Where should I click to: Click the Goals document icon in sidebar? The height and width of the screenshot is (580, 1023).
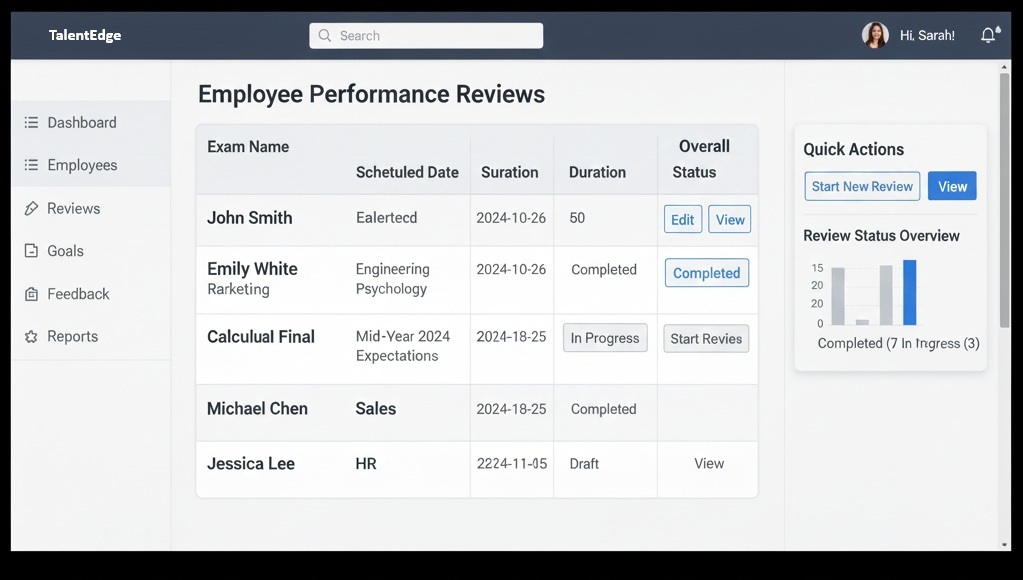click(x=31, y=252)
